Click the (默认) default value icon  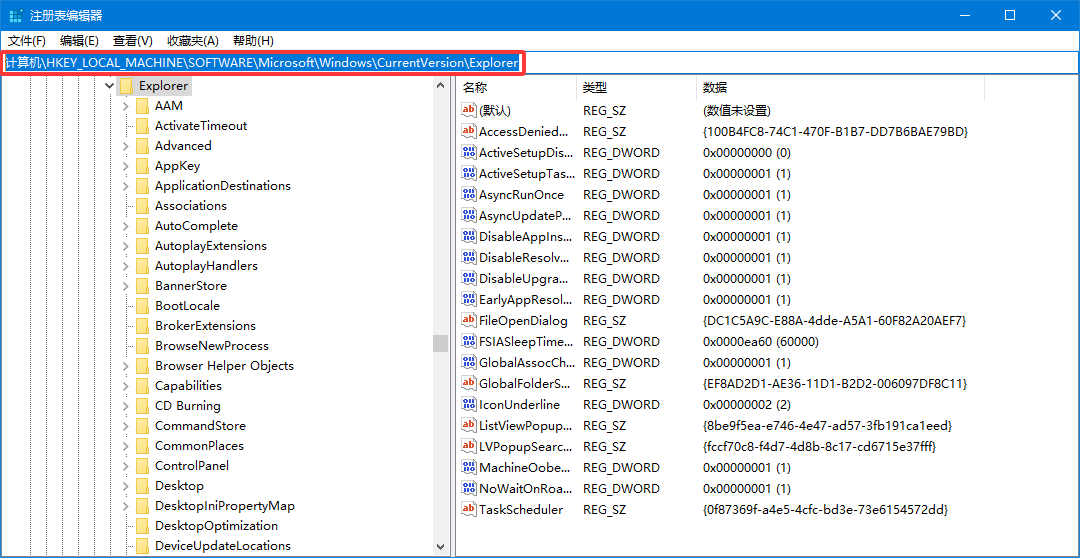click(468, 110)
